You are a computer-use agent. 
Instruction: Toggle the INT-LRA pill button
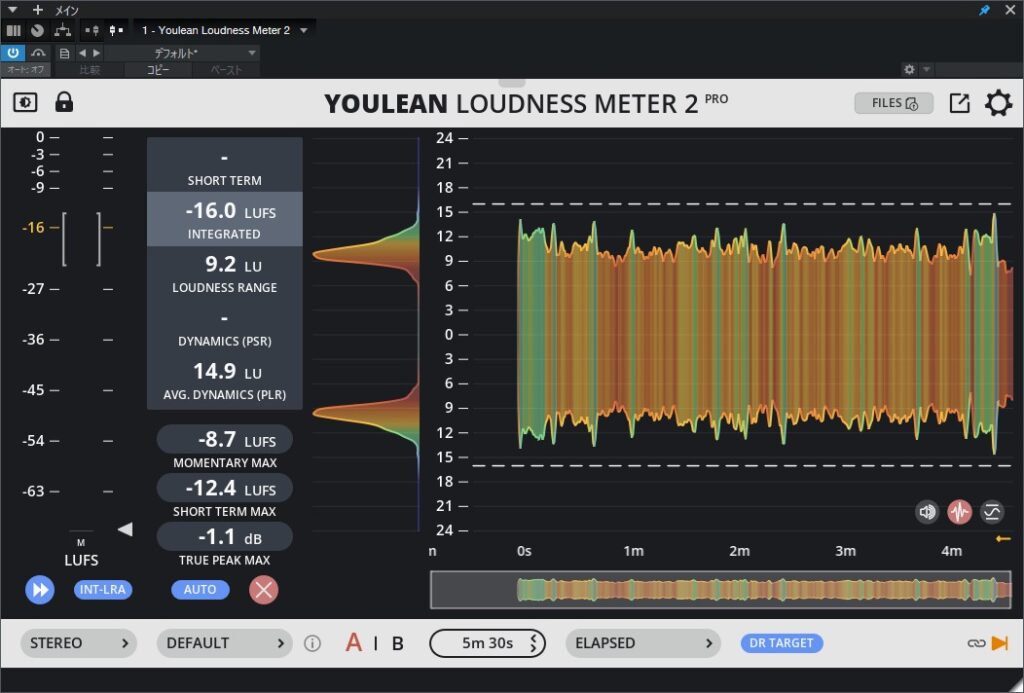click(x=103, y=590)
